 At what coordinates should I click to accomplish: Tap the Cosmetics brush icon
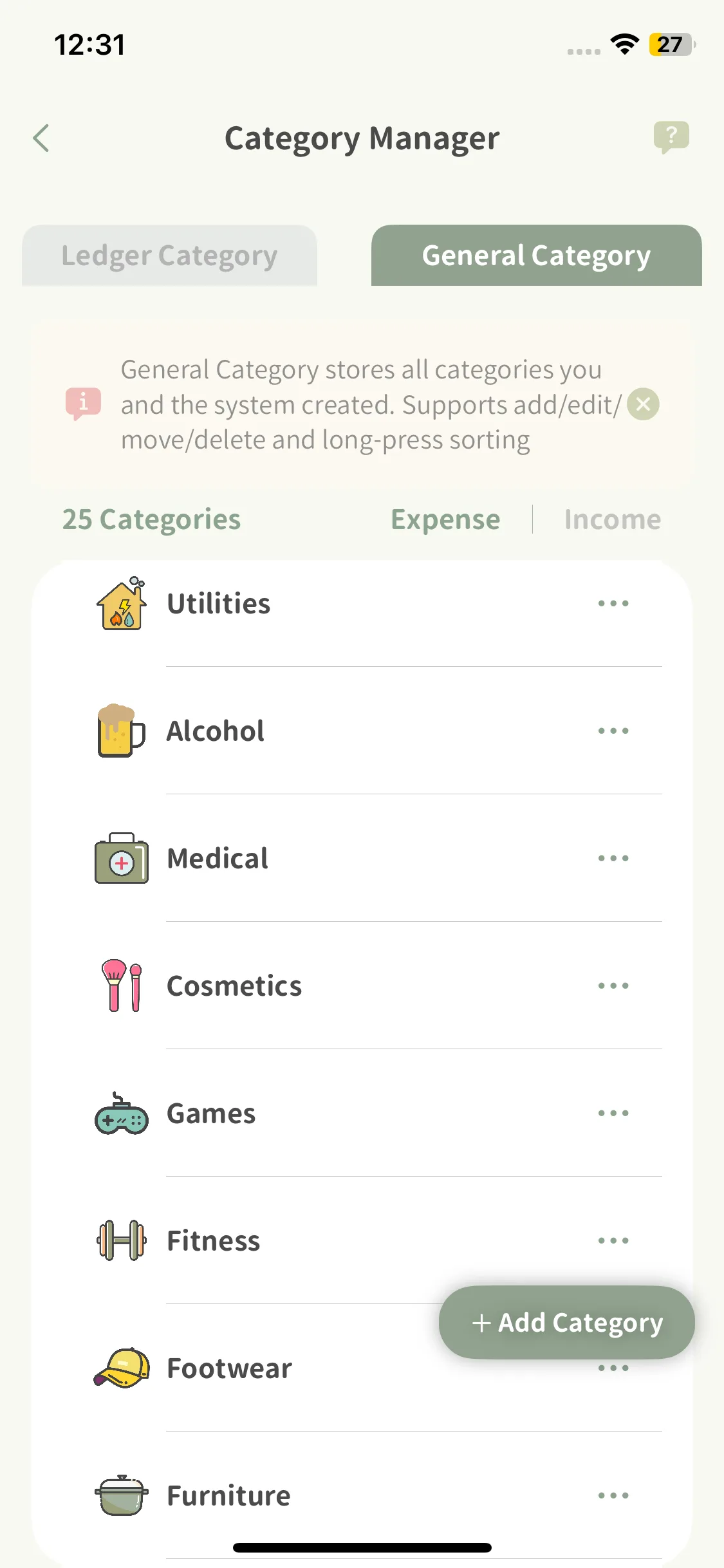(122, 986)
